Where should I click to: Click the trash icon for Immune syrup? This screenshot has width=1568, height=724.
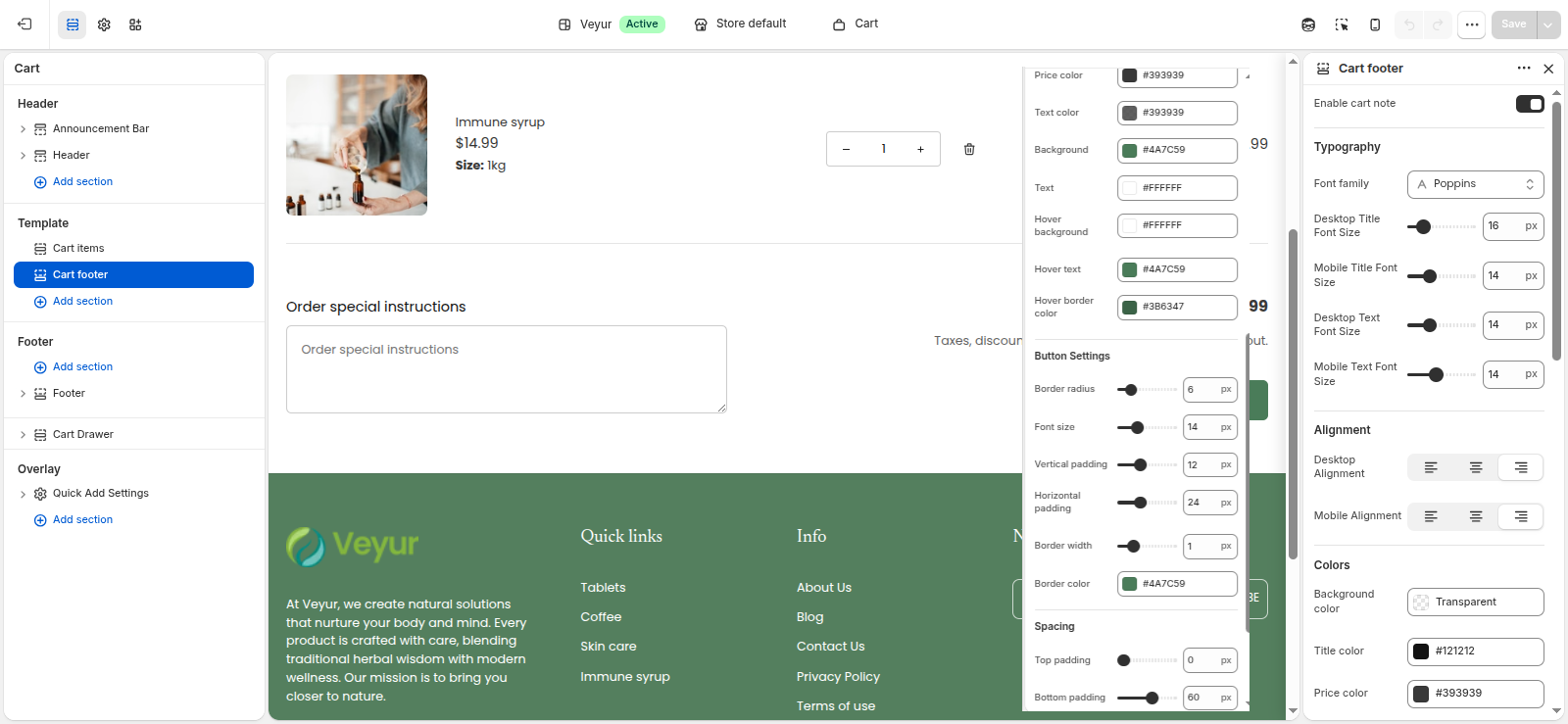coord(969,149)
